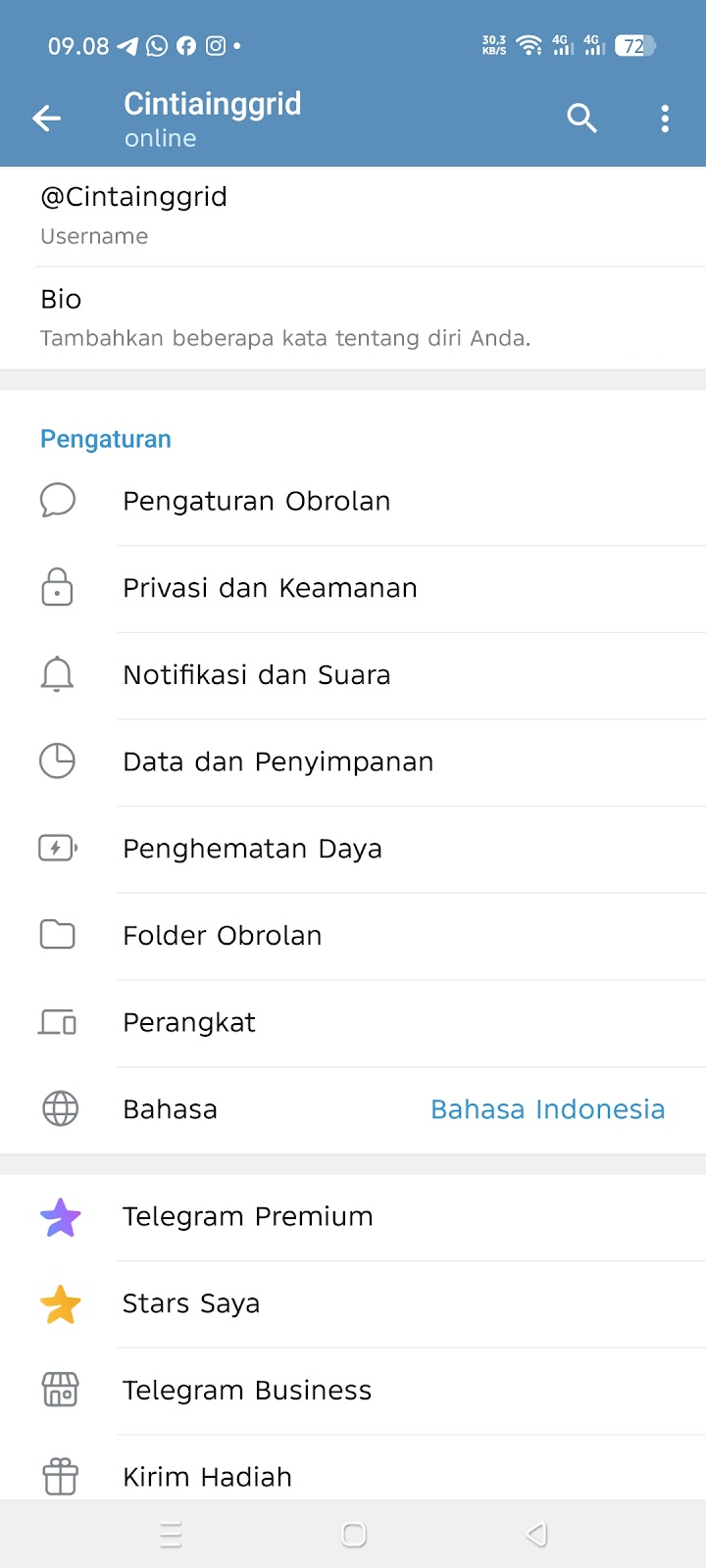Image resolution: width=706 pixels, height=1568 pixels.
Task: Tap the bell icon for Notifikasi dan Suara
Action: (57, 674)
